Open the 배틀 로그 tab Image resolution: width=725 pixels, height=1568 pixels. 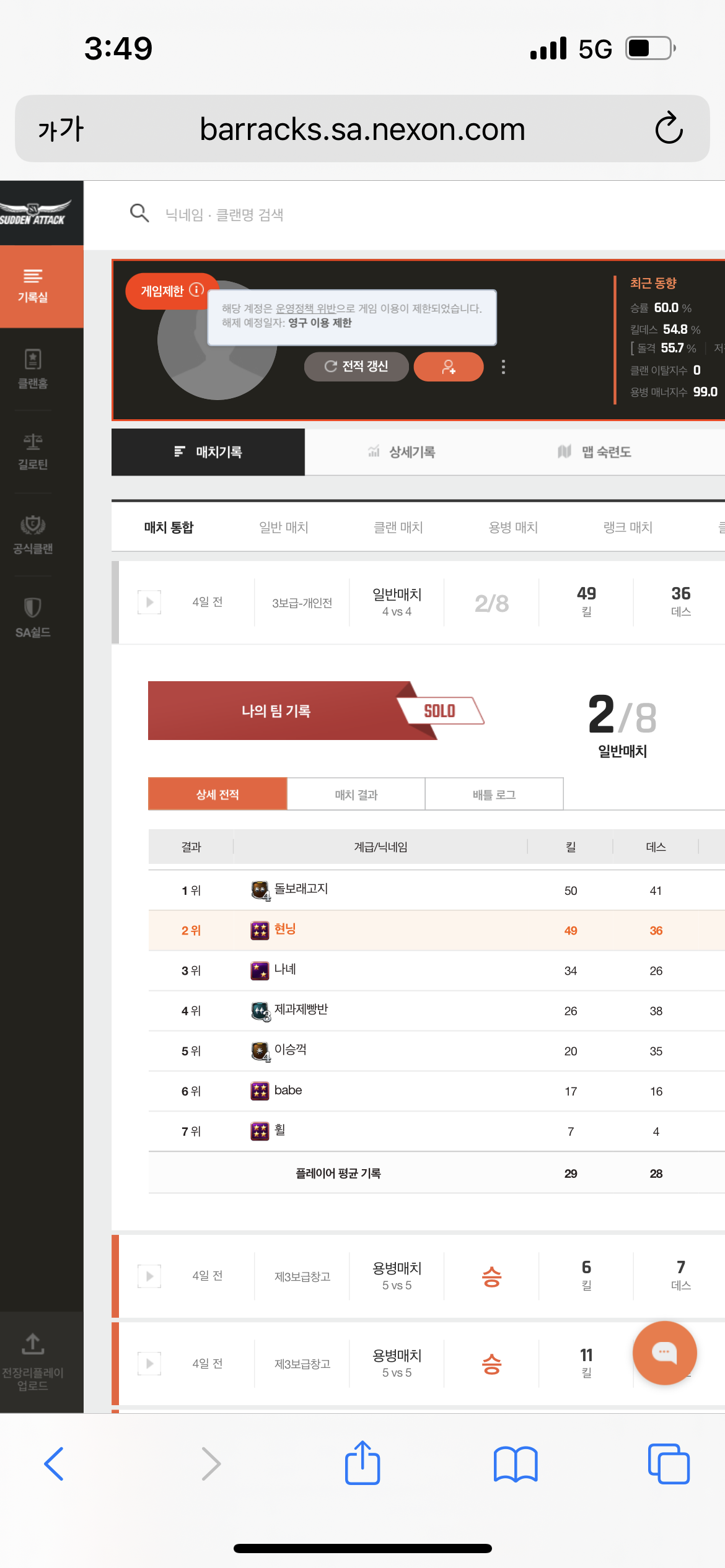[x=494, y=795]
